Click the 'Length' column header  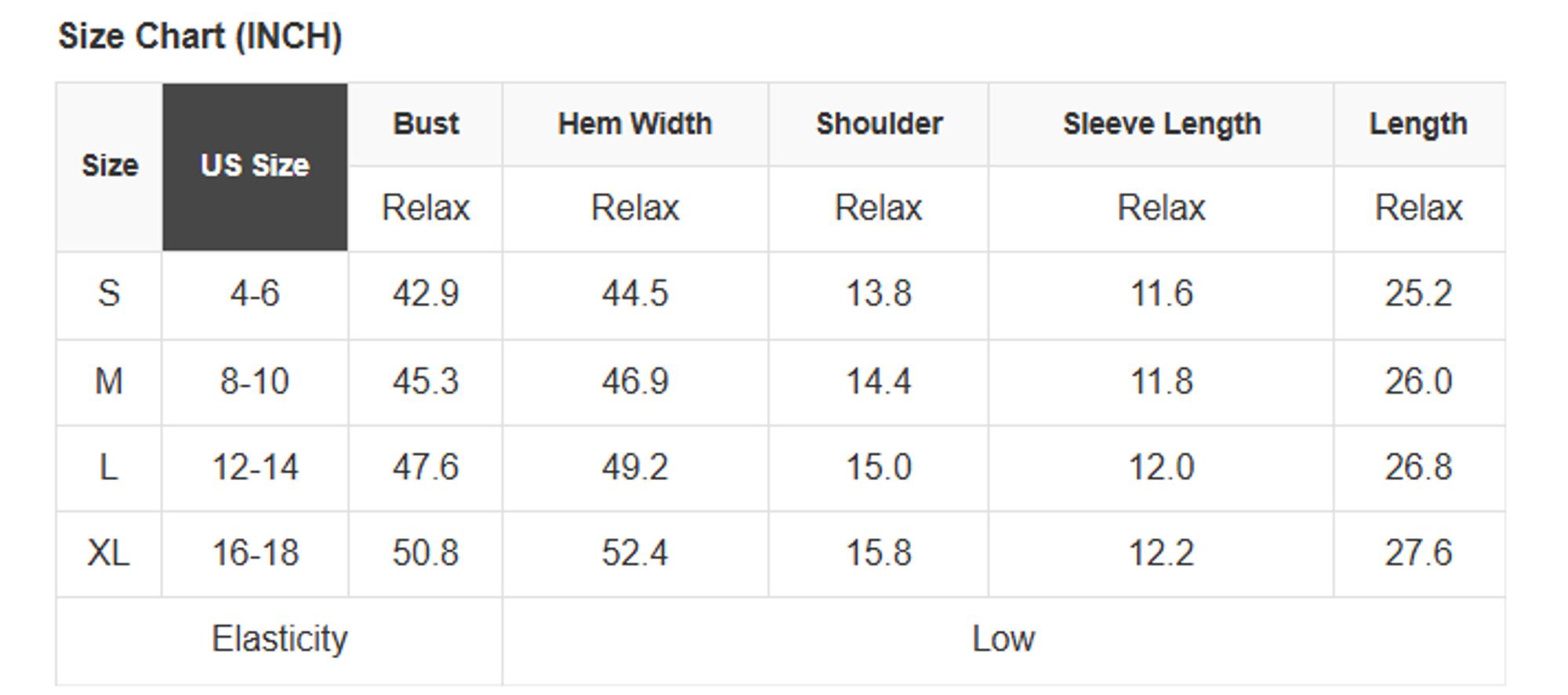[1418, 124]
